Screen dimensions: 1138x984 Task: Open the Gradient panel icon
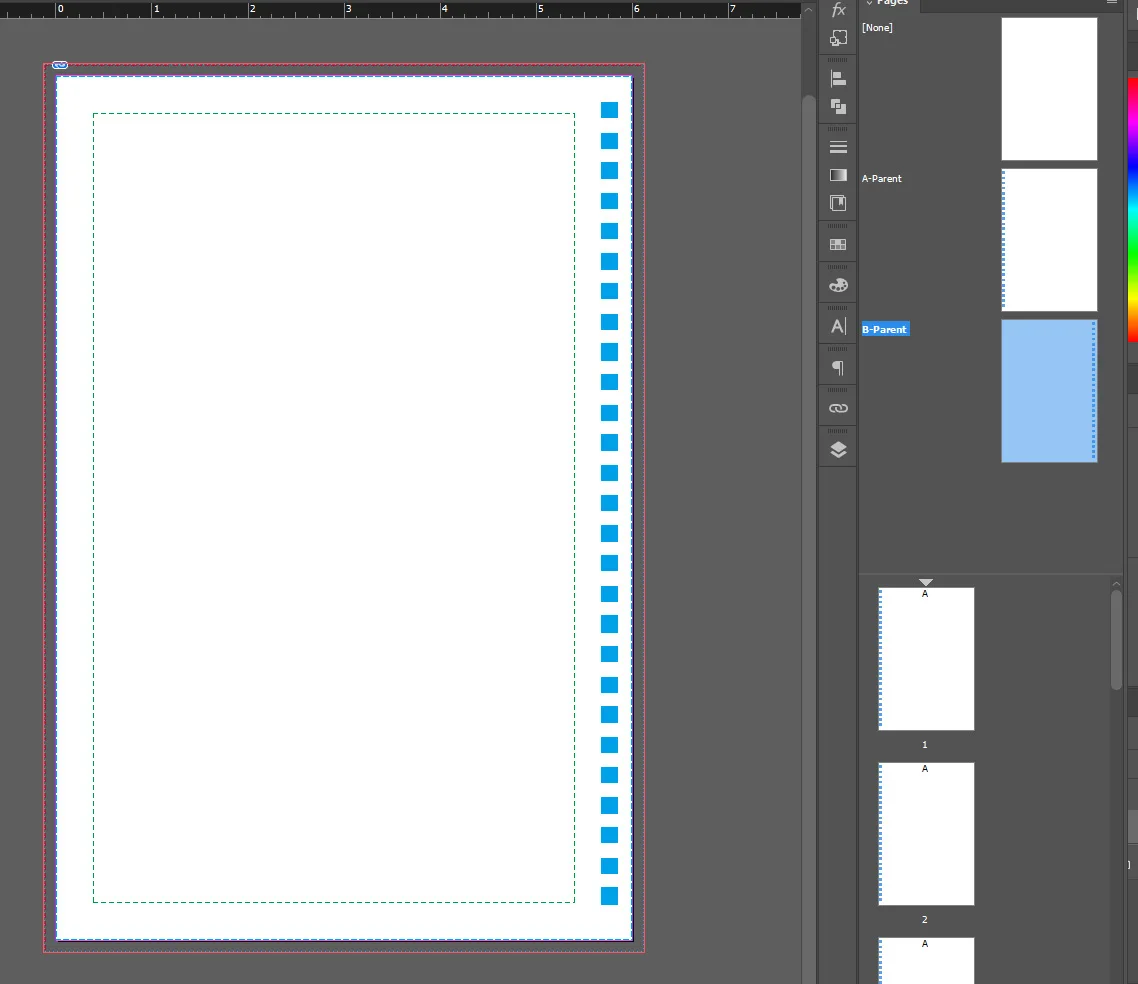click(x=838, y=175)
